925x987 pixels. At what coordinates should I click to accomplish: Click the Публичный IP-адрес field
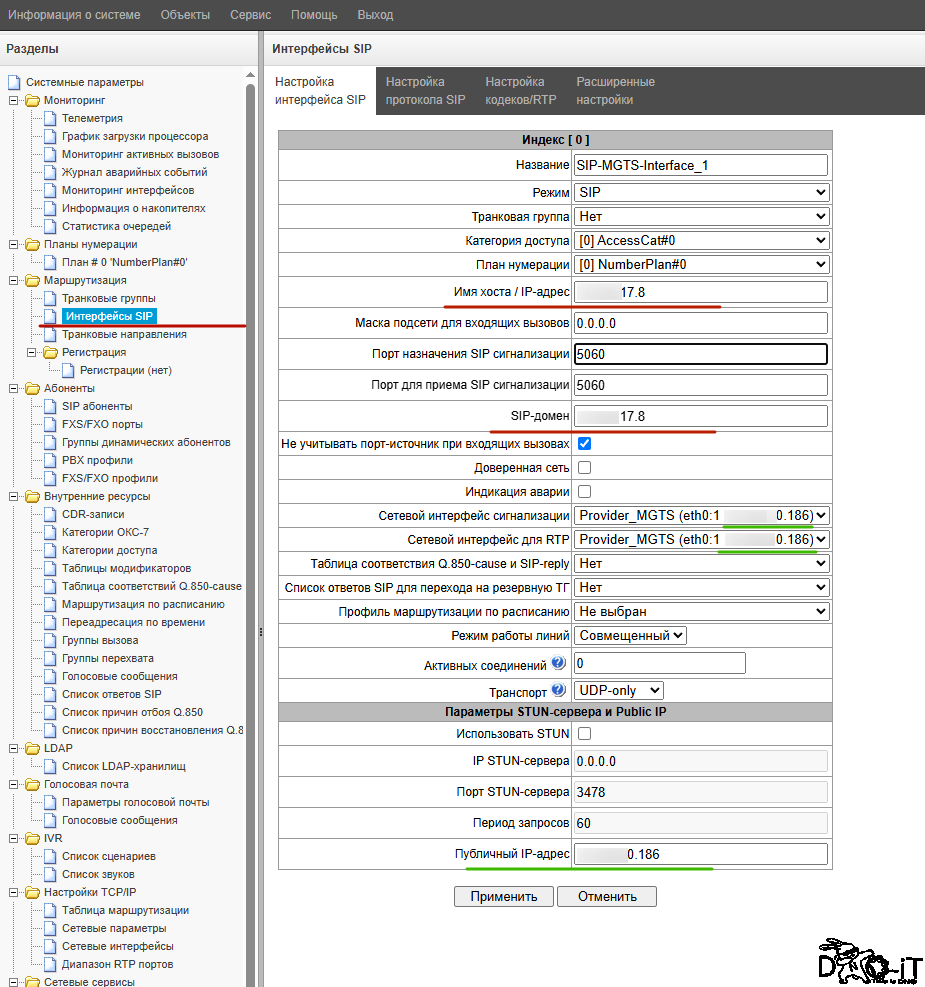click(x=701, y=854)
